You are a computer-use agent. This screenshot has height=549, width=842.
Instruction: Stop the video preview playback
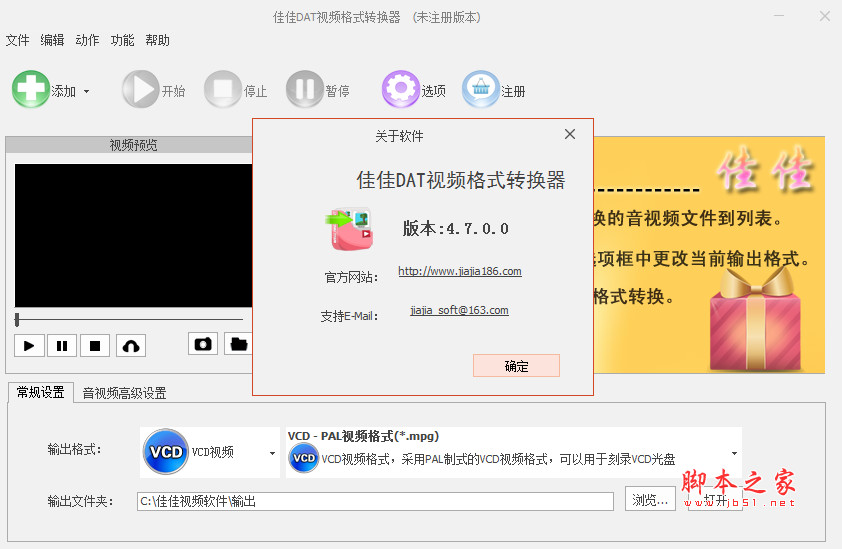click(x=95, y=345)
